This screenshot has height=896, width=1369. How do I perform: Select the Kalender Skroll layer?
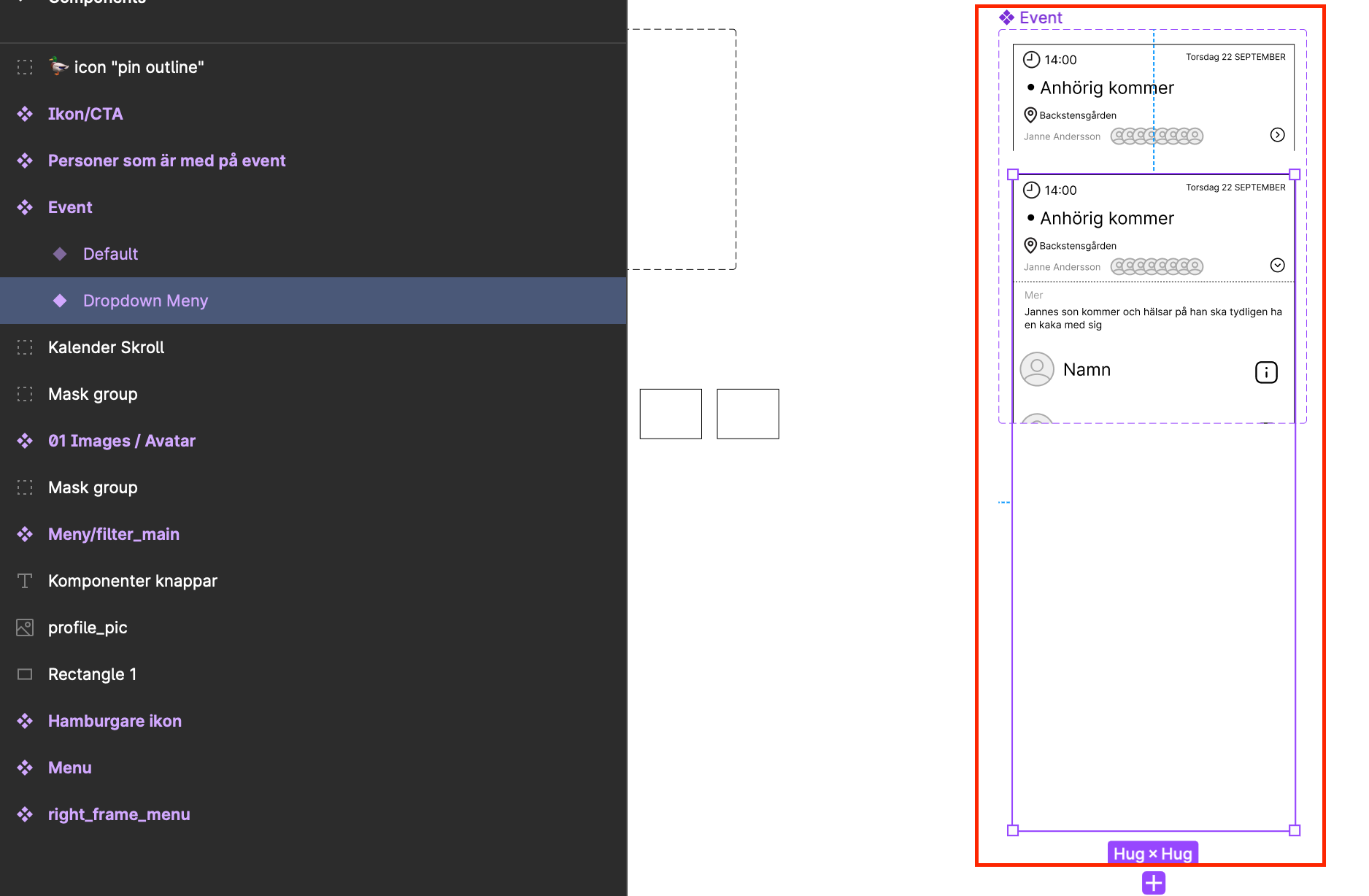313,347
